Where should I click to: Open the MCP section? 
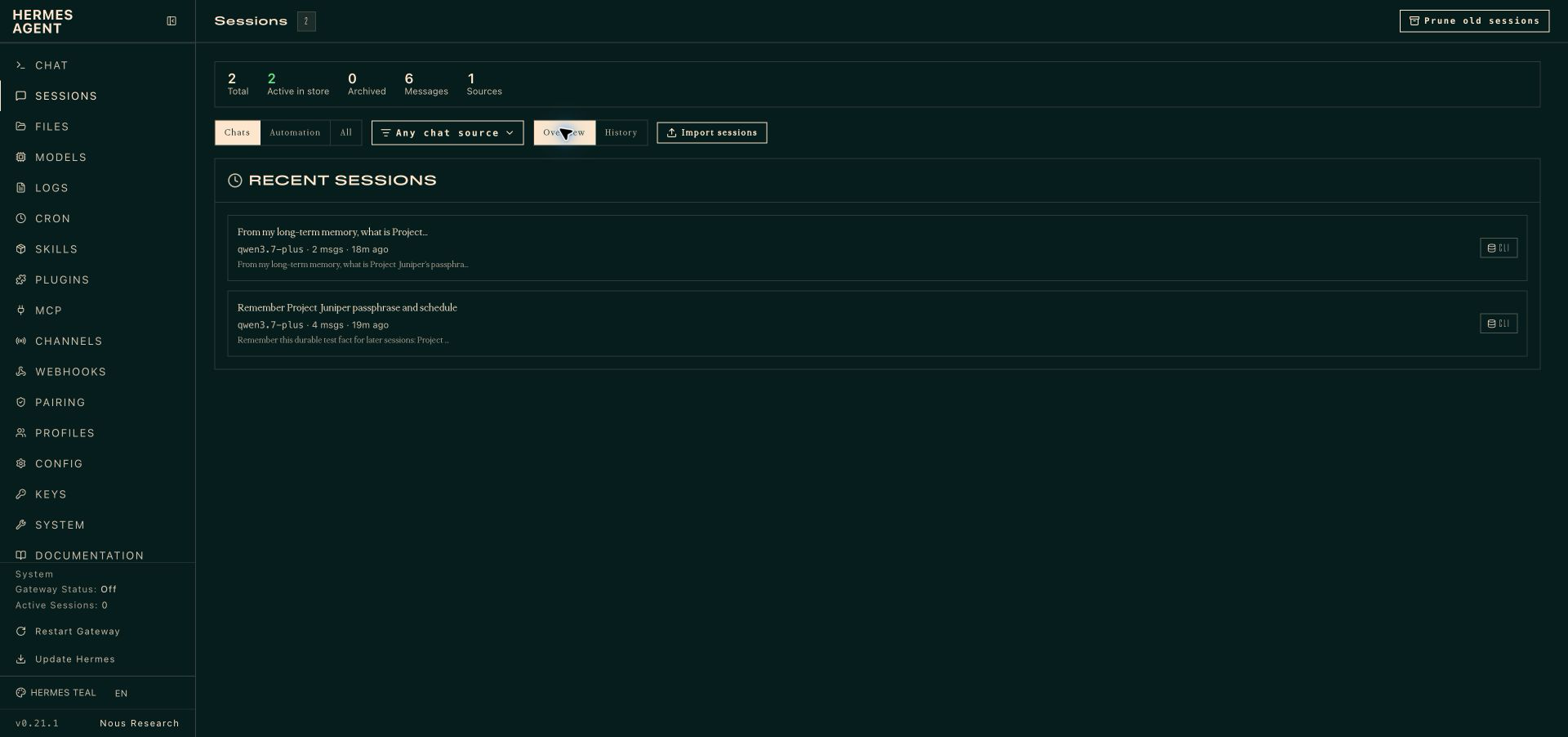pyautogui.click(x=98, y=310)
